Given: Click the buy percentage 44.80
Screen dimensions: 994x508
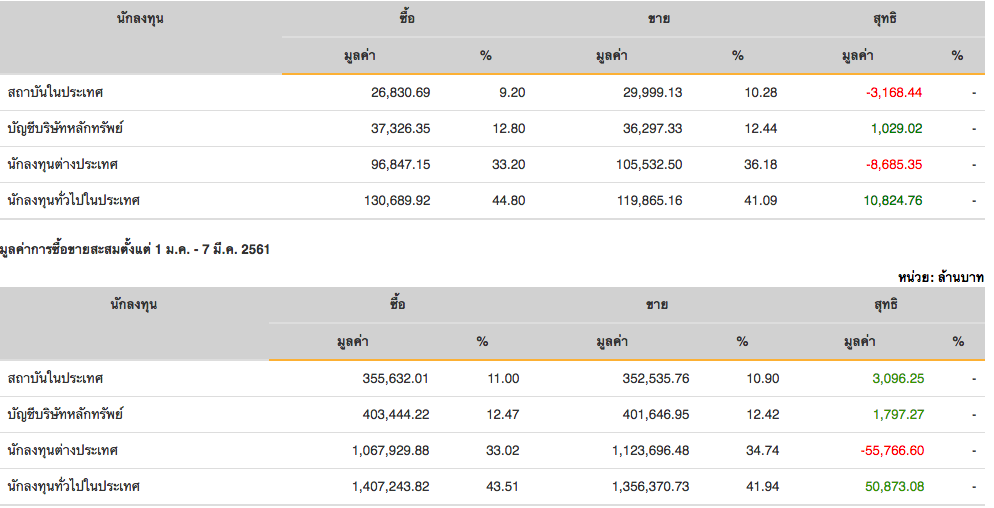Looking at the screenshot, I should 512,200.
